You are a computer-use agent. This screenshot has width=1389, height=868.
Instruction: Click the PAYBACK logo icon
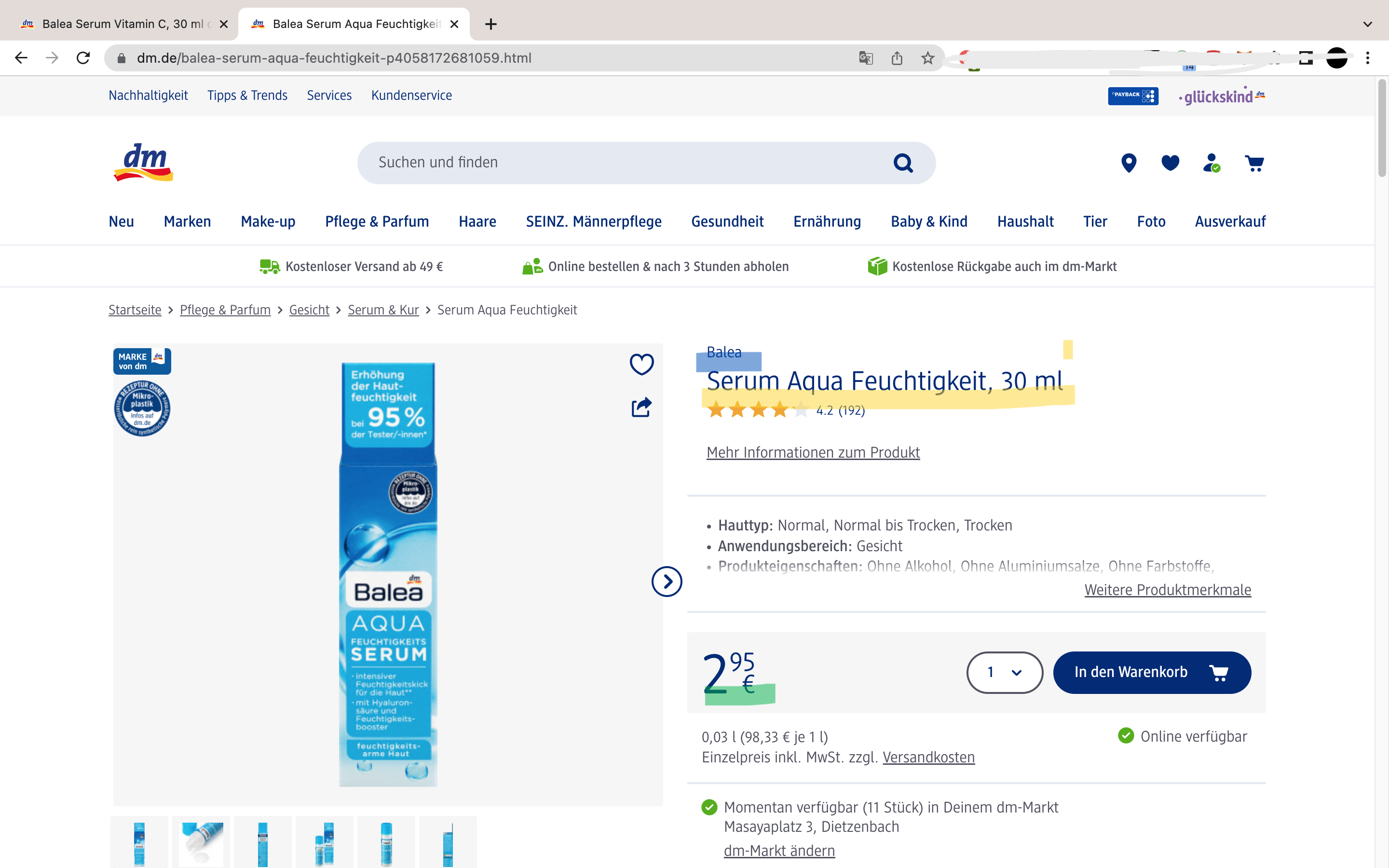pyautogui.click(x=1132, y=96)
